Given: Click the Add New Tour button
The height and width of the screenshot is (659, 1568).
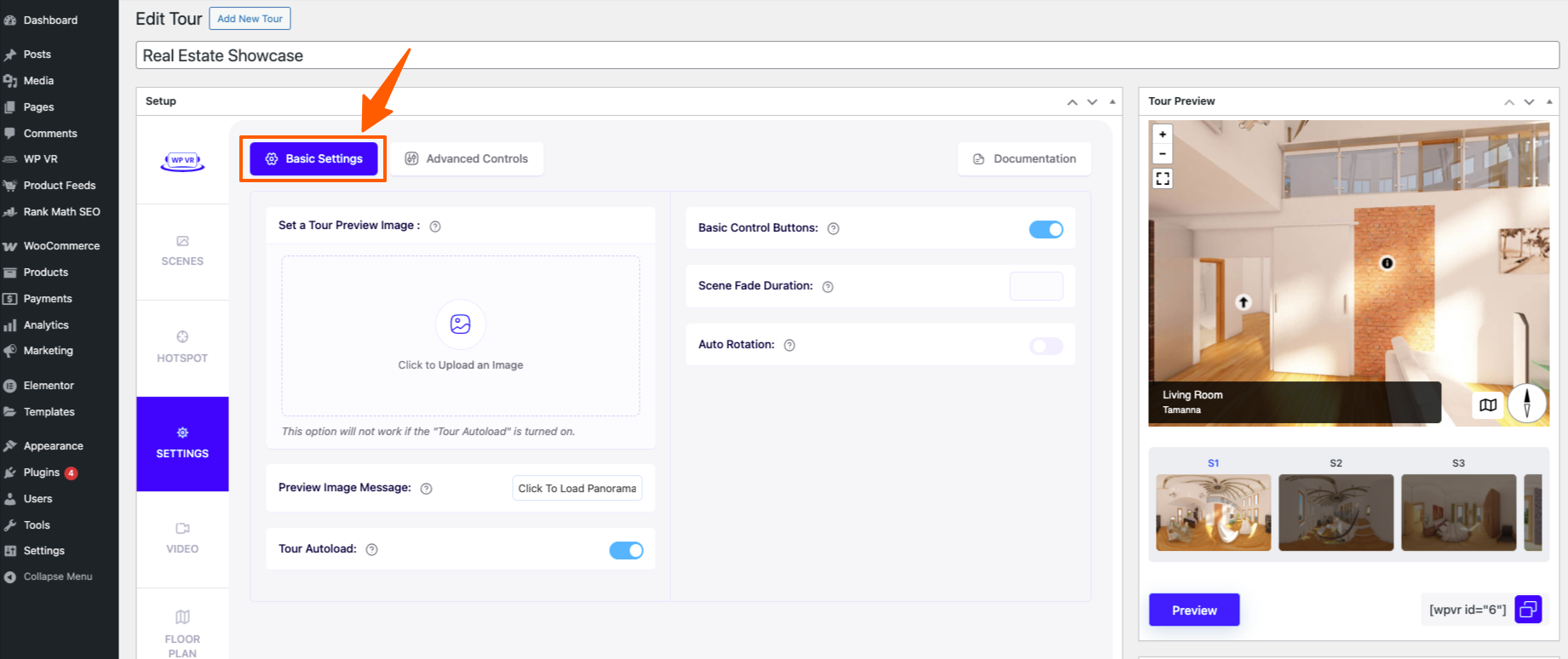Looking at the screenshot, I should coord(250,19).
